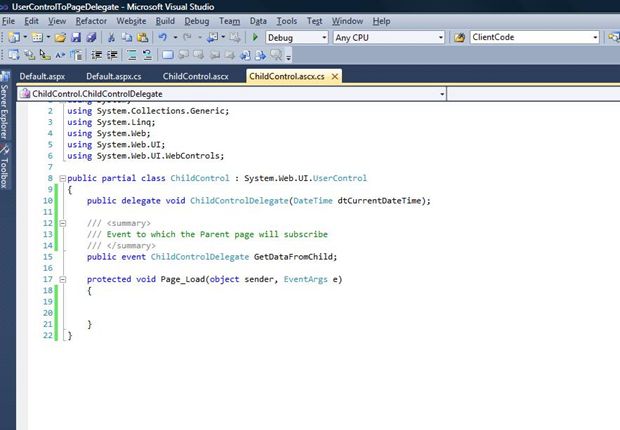Expand the ChildControl.ChildControlDelegate navigation dropdown
The image size is (620, 430).
tap(441, 93)
